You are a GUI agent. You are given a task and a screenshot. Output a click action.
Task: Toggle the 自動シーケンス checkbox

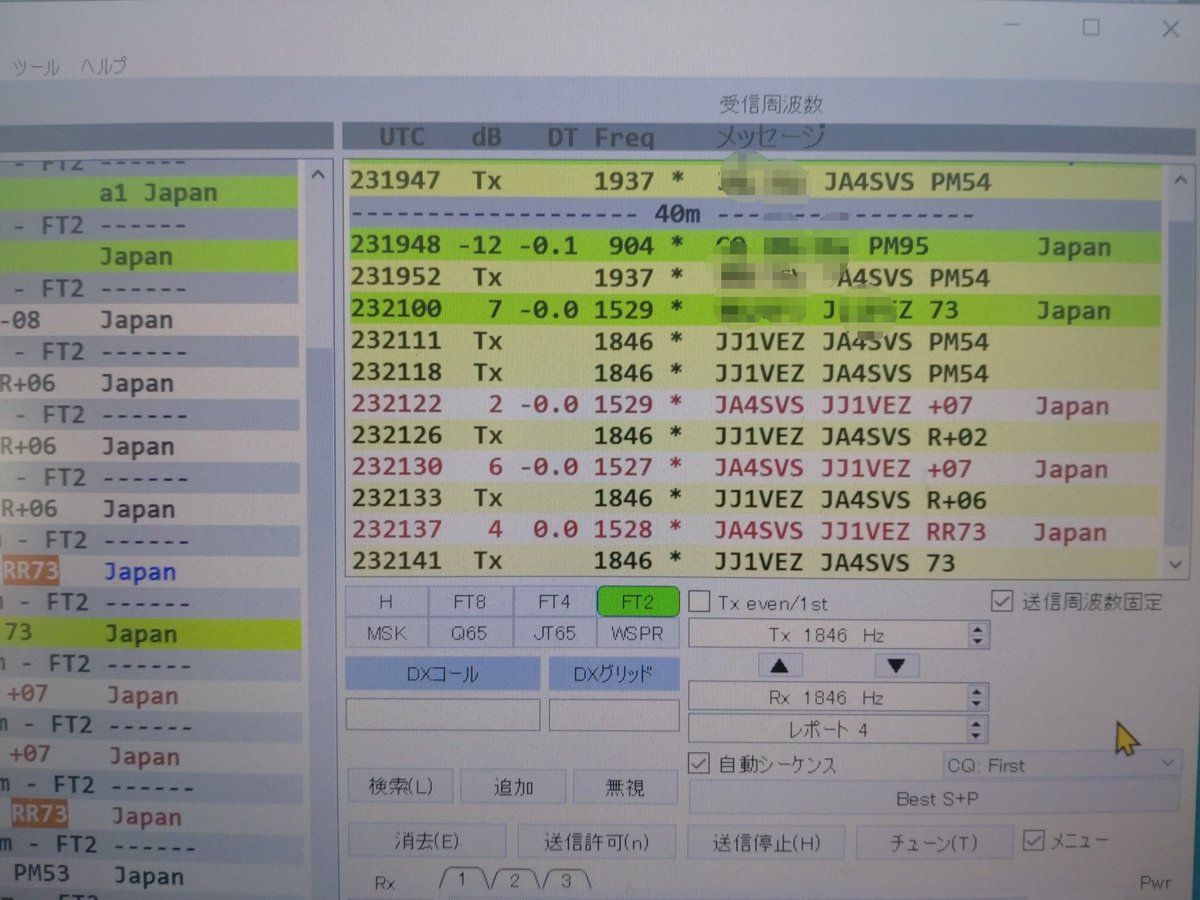pyautogui.click(x=700, y=765)
